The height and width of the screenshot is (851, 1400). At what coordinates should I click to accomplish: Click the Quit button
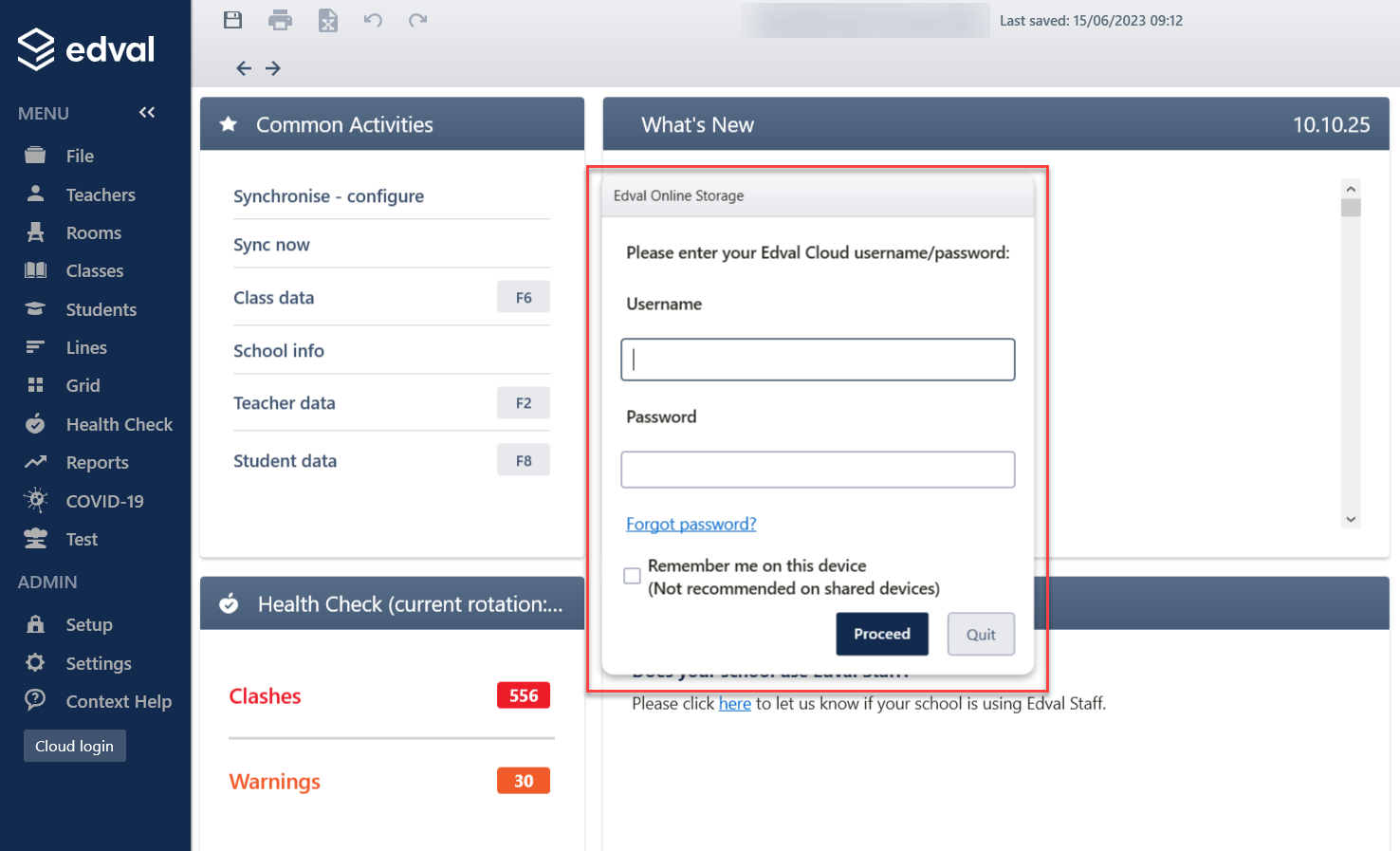[981, 634]
